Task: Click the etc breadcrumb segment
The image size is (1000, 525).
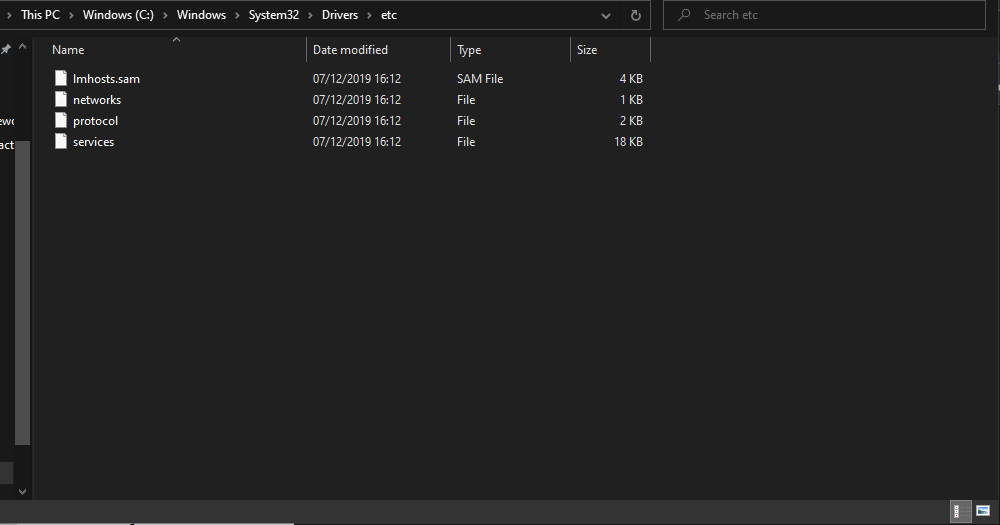Action: (389, 15)
